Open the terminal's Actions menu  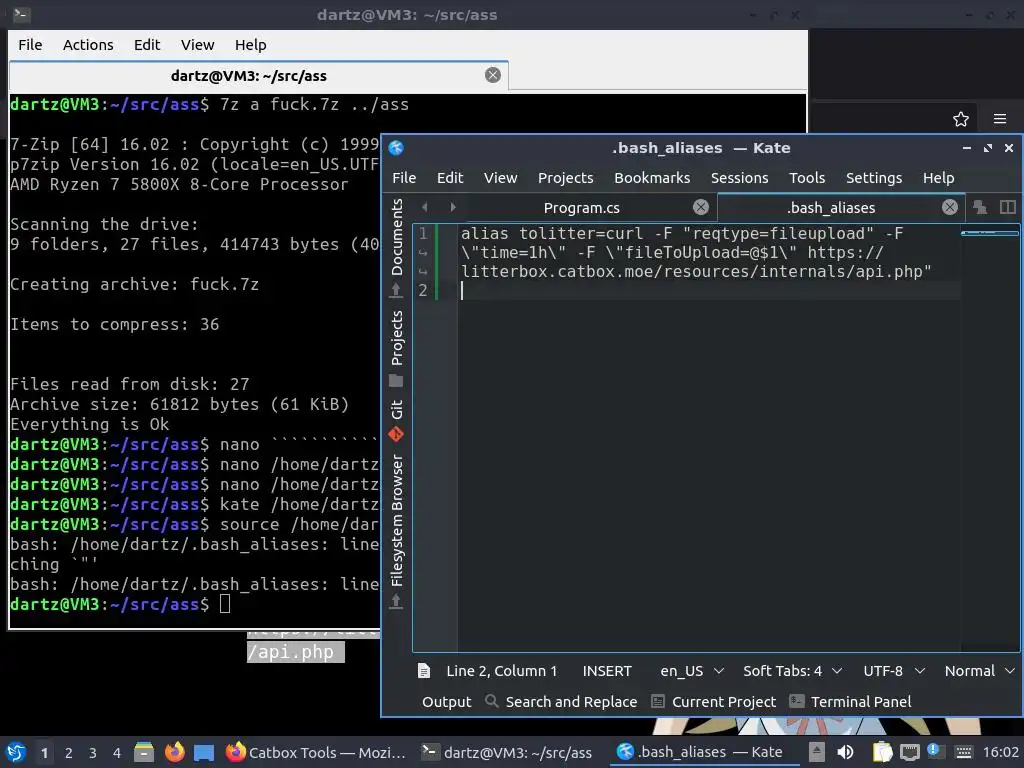pyautogui.click(x=88, y=44)
